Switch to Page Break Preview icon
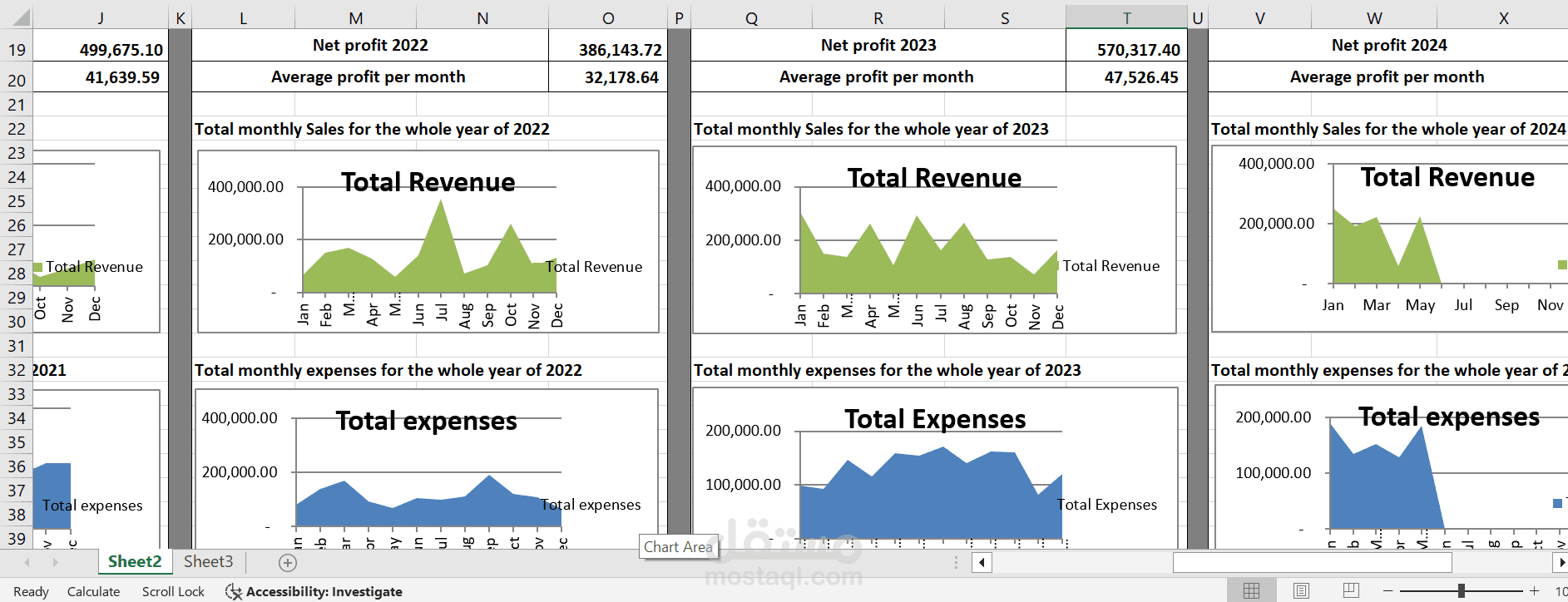1568x602 pixels. [1351, 591]
